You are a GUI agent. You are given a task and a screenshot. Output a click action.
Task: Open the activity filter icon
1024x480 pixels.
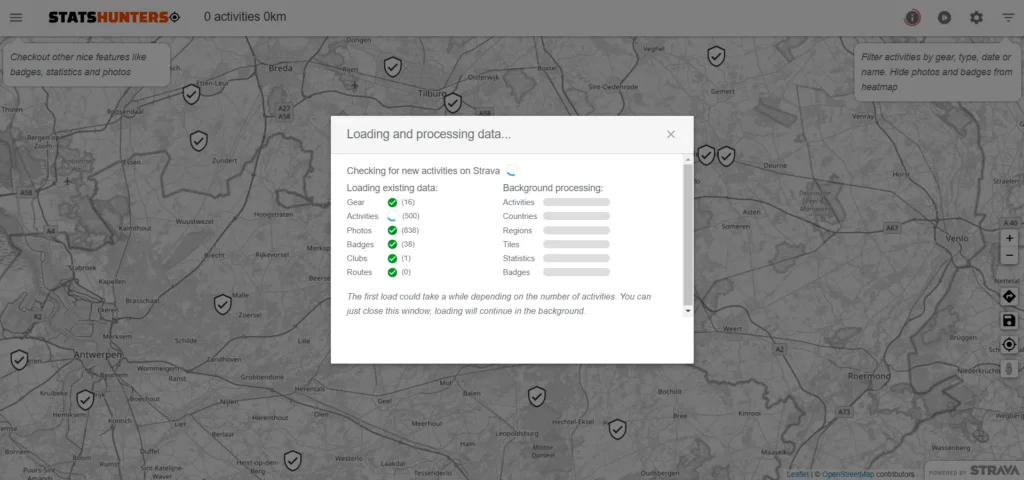(x=1008, y=17)
